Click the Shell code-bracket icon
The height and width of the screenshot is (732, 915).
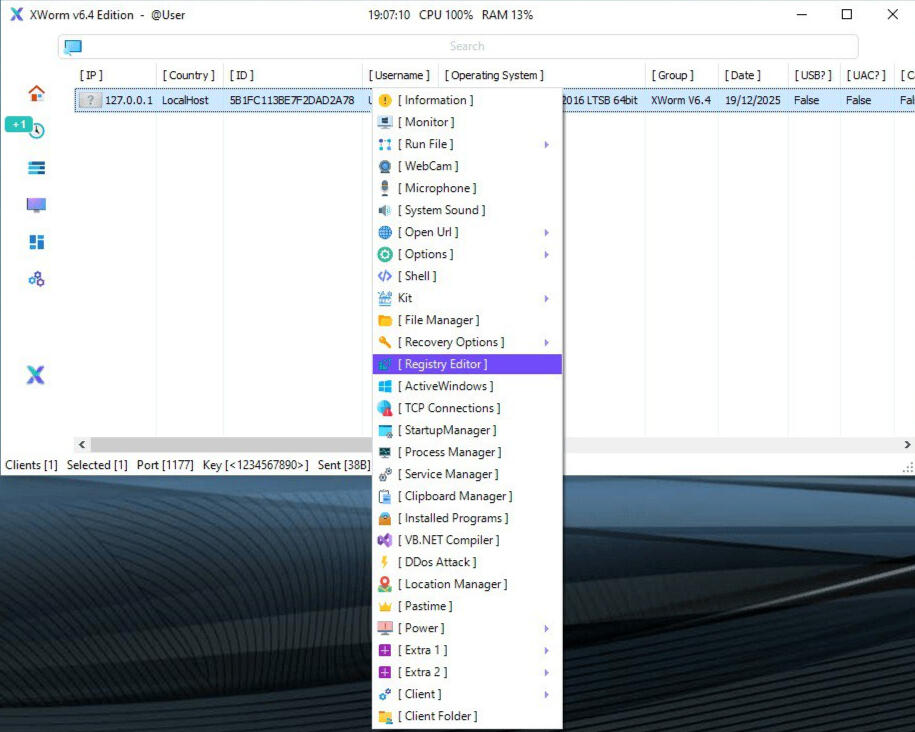tap(385, 276)
